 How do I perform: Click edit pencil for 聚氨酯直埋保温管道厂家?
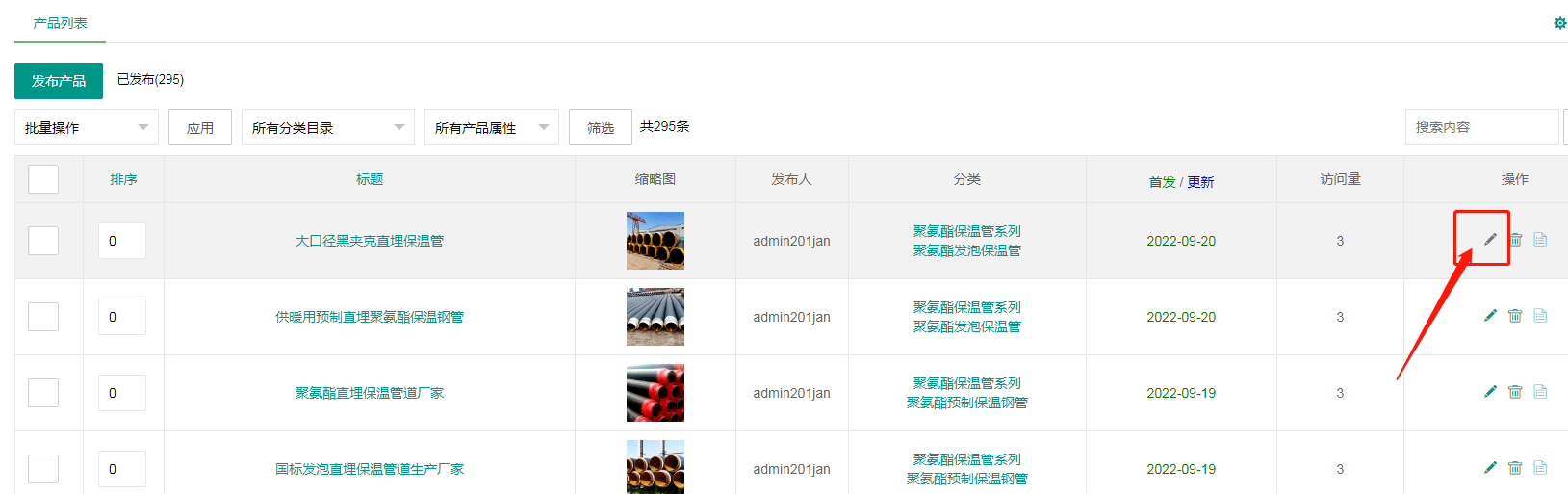pos(1490,392)
